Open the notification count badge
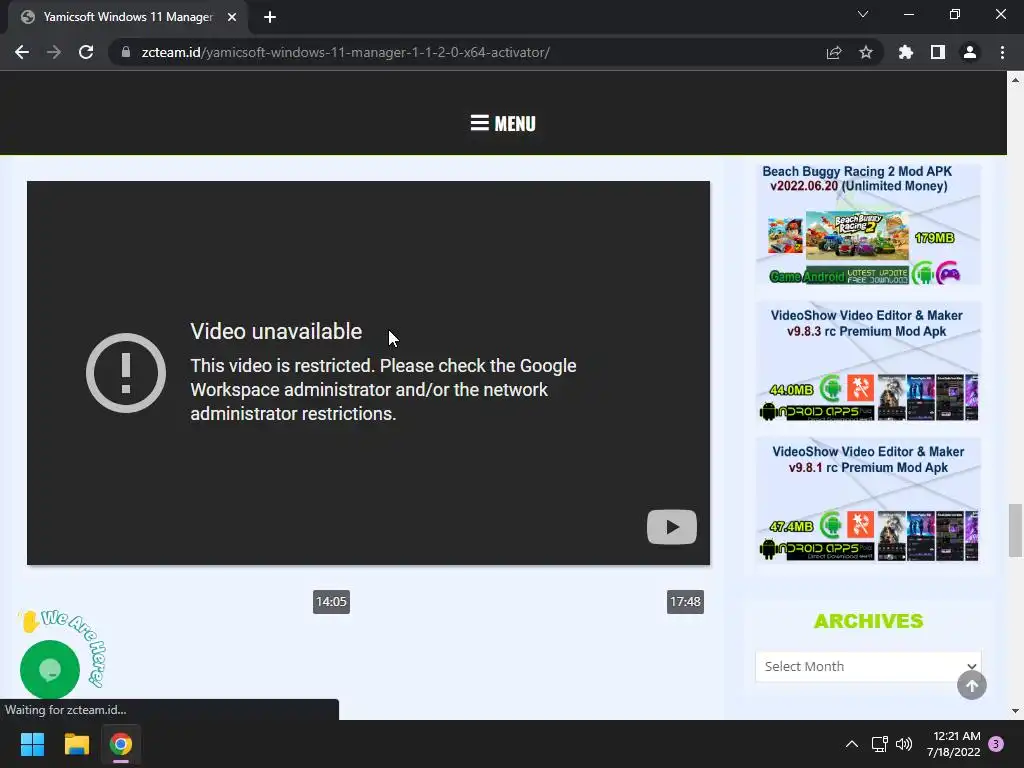 tap(996, 744)
